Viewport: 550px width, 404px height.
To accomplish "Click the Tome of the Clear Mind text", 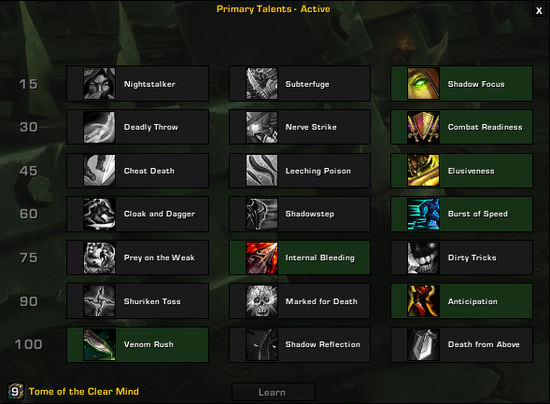I will click(84, 391).
